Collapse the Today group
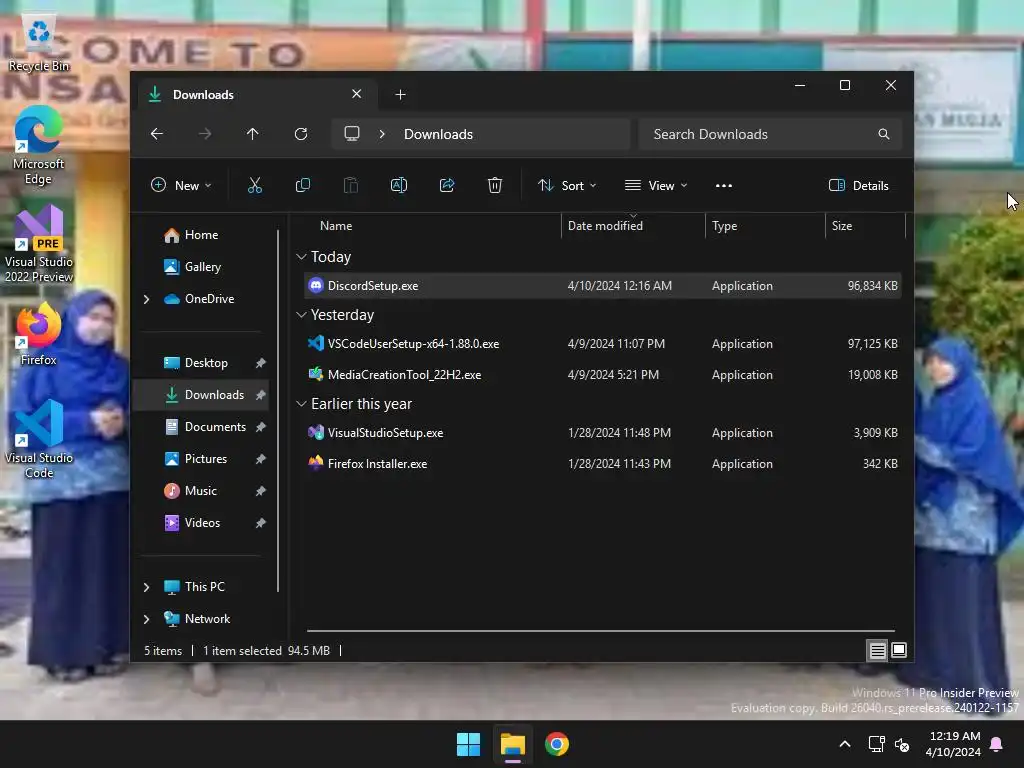1024x768 pixels. tap(301, 257)
